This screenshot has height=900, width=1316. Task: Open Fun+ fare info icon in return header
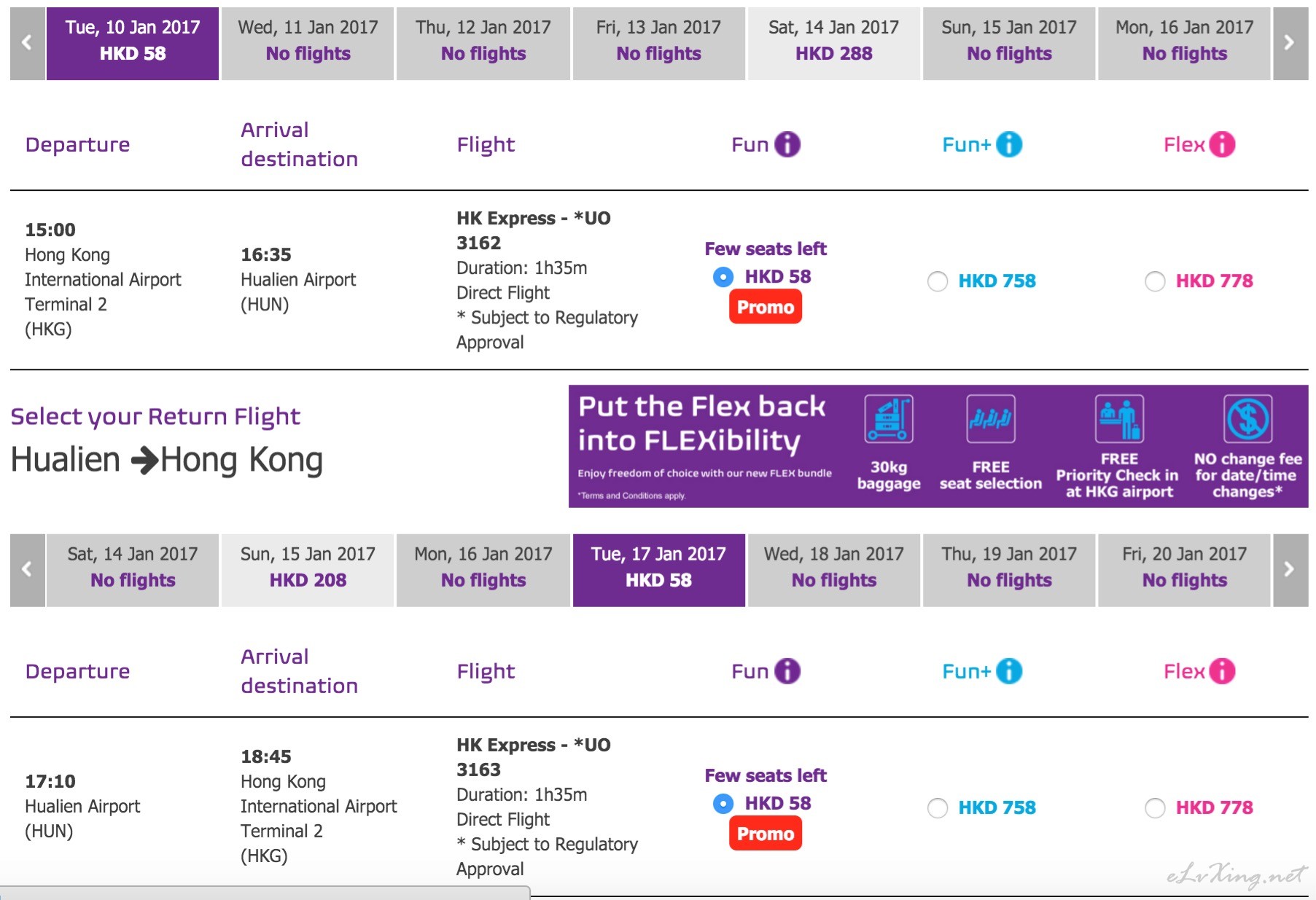coord(1009,671)
